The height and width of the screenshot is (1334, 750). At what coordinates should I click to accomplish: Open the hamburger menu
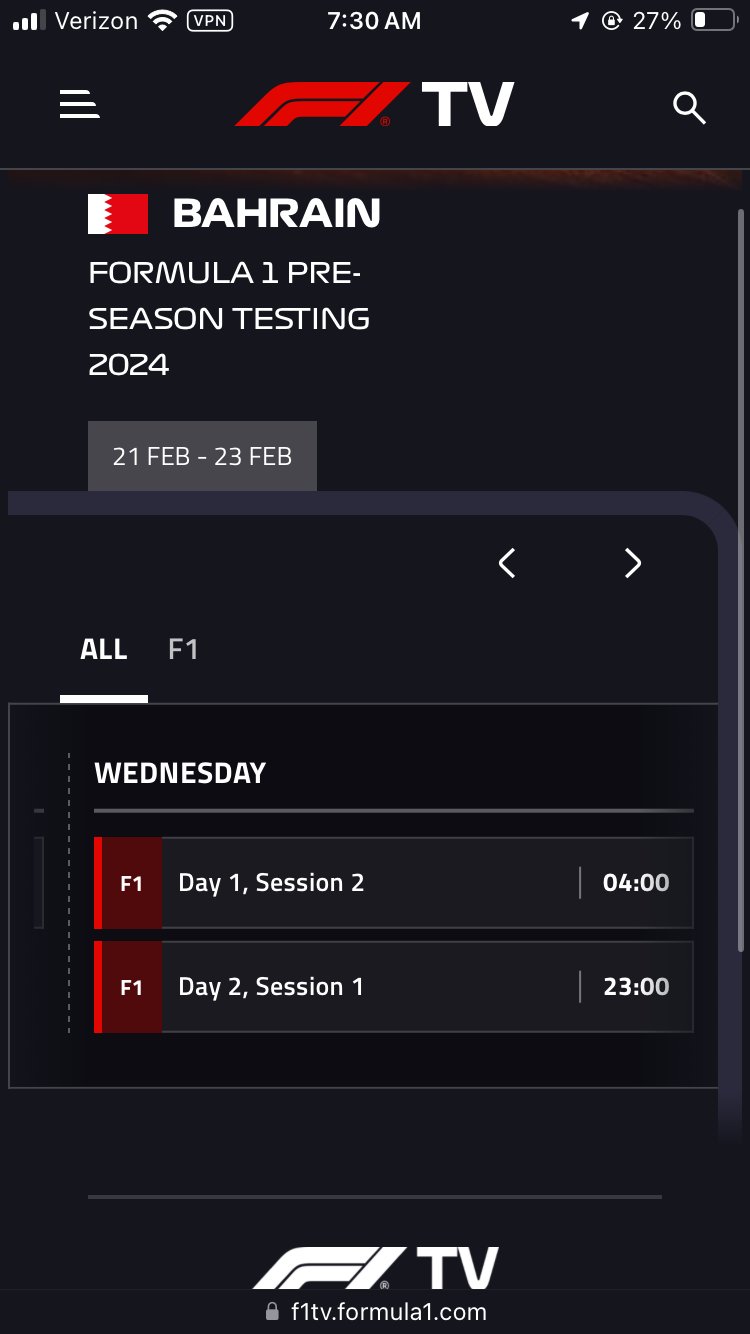pos(79,104)
